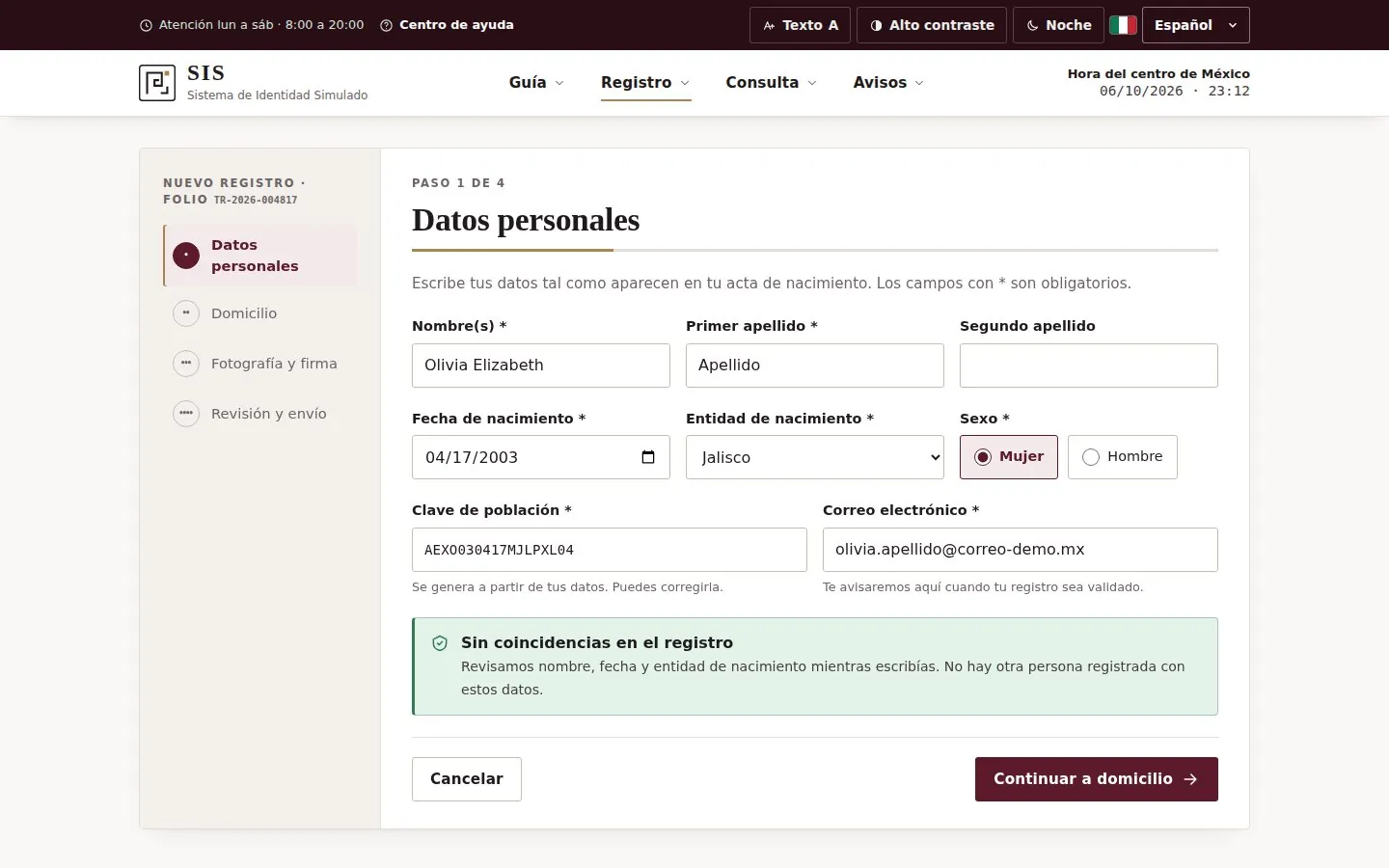Click the Sistema de Identidad Simulado text
Screen dimensions: 1389x868
point(278,95)
